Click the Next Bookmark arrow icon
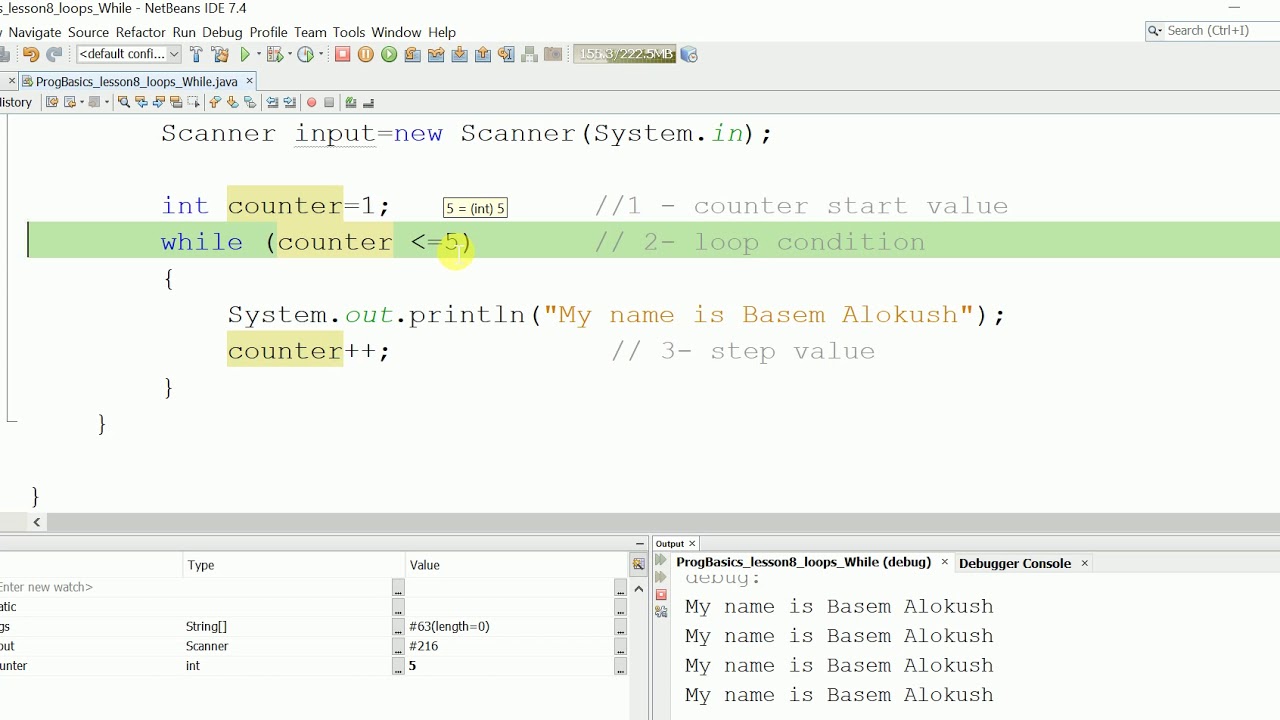Screen dimensions: 1280x720 (232, 102)
